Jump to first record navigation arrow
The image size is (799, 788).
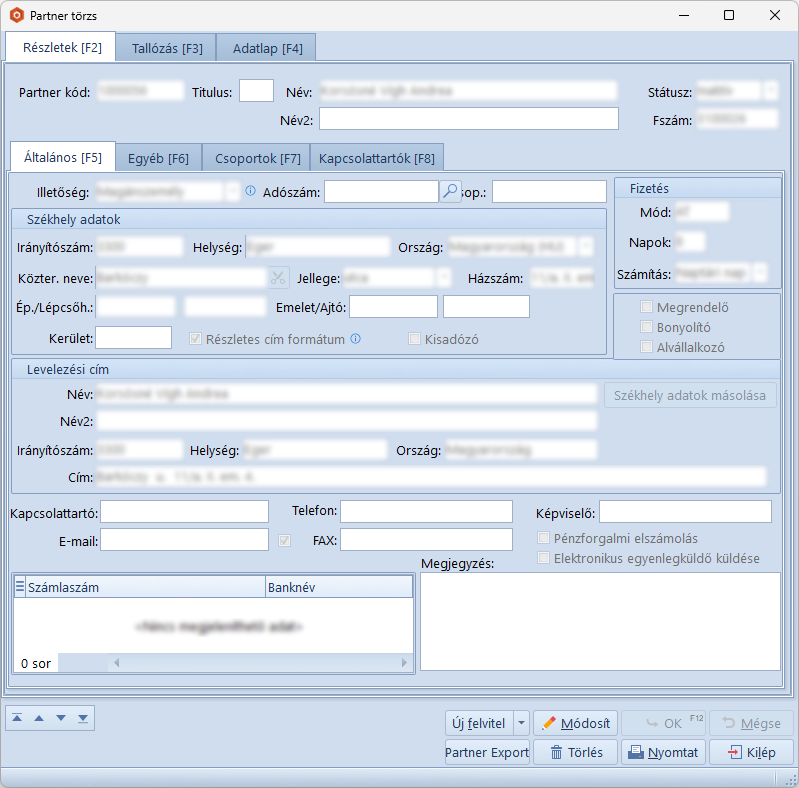19,717
